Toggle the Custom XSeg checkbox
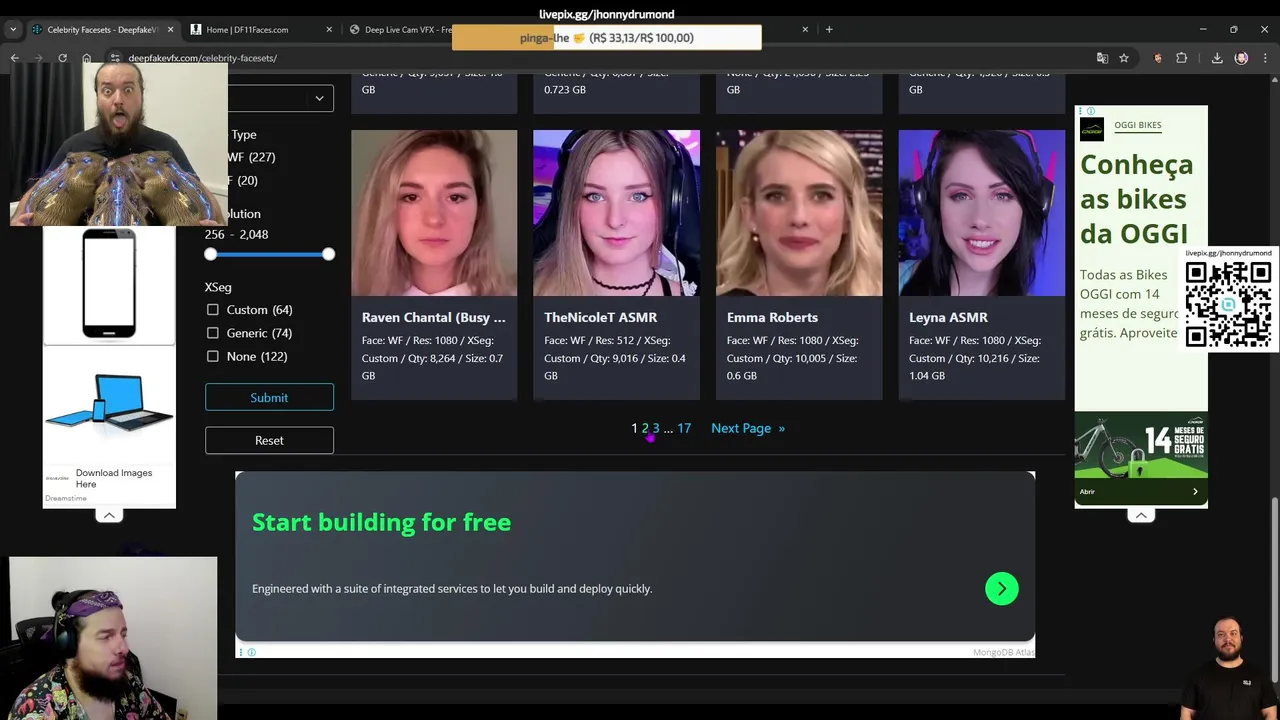Viewport: 1280px width, 720px height. 212,310
